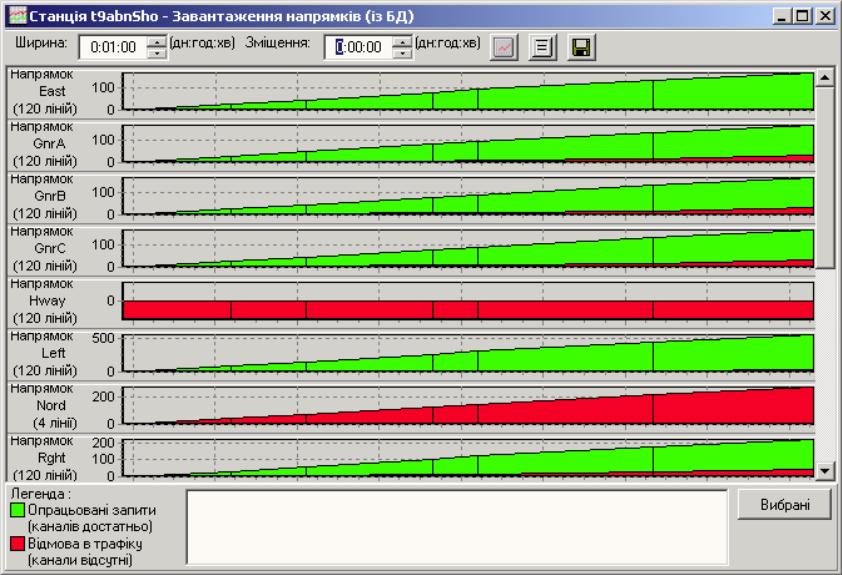Viewport: 842px width, 575px height.
Task: Decrease the Ширина value with down arrow
Action: tap(157, 53)
